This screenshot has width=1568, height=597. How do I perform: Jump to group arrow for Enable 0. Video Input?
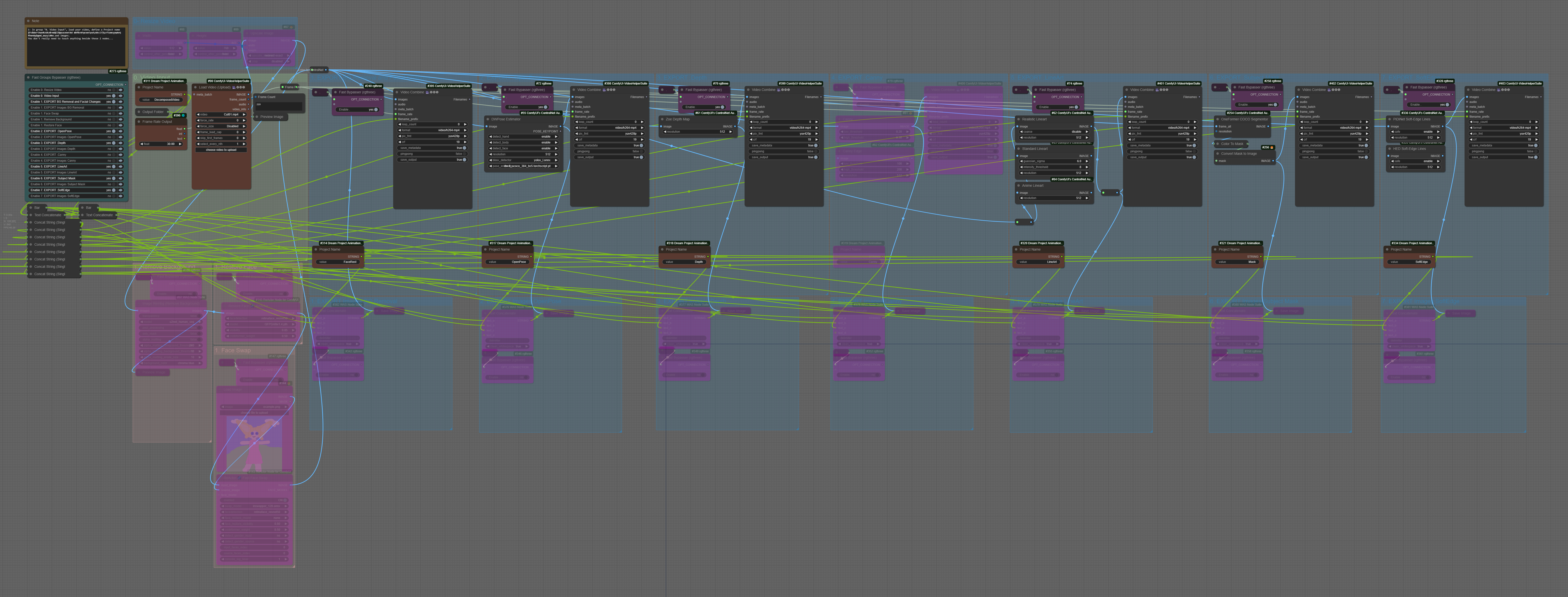pyautogui.click(x=120, y=96)
